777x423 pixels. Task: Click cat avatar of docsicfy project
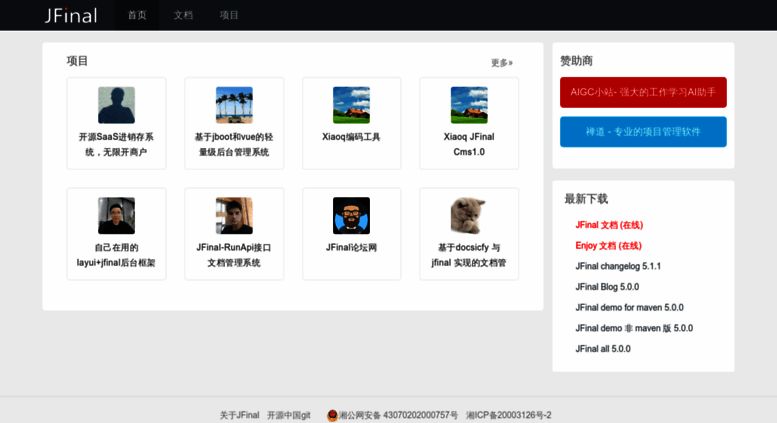coord(469,215)
